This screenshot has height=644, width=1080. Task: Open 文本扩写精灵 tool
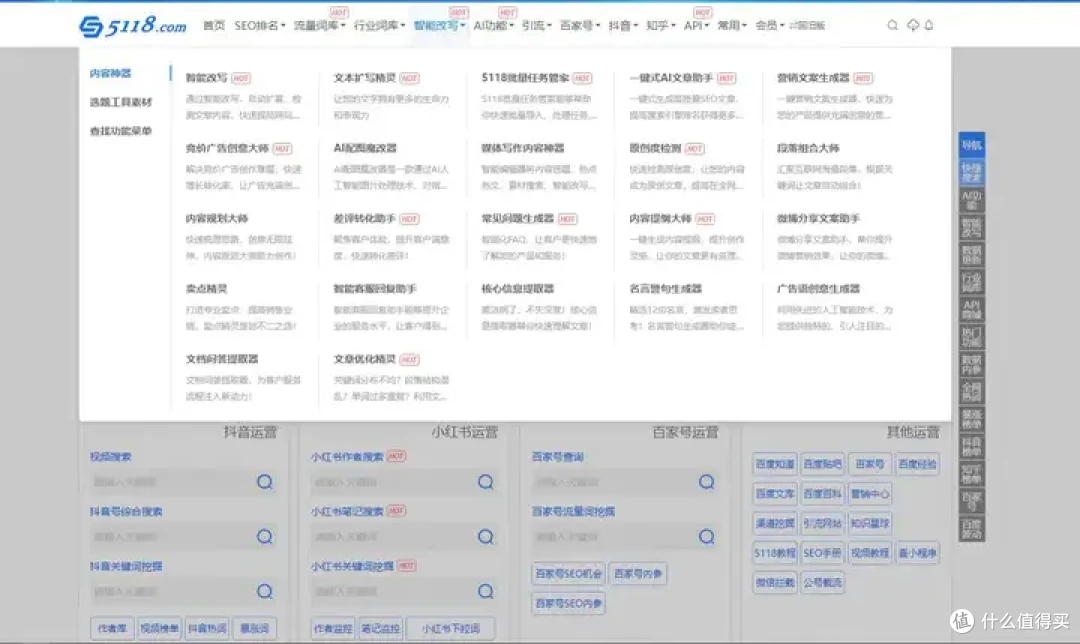point(364,78)
